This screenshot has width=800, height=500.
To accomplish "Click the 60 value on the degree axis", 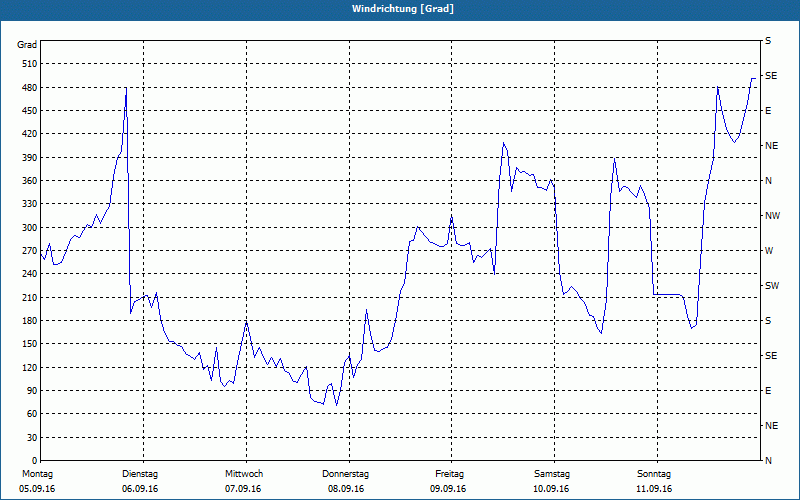I will (x=32, y=414).
